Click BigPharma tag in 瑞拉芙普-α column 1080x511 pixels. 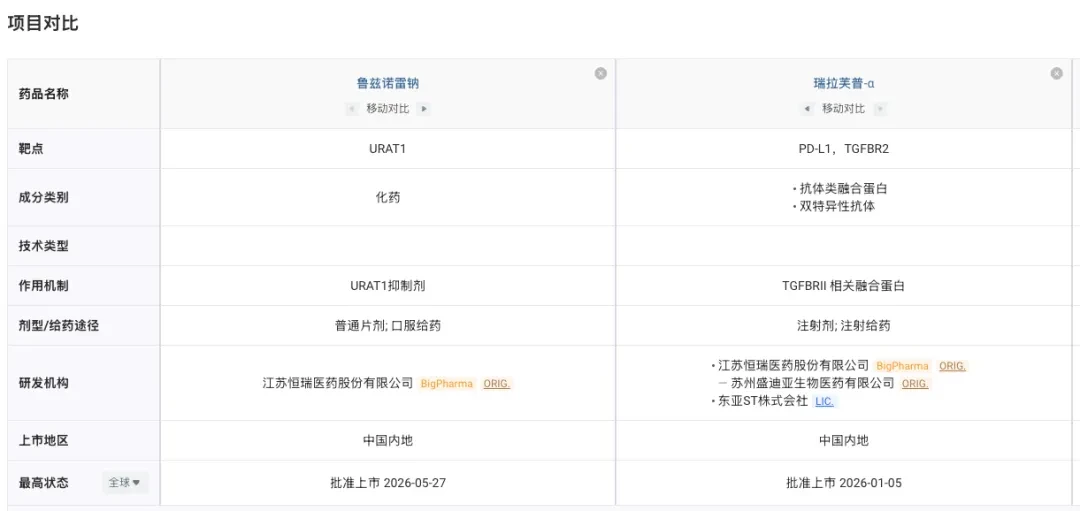902,366
